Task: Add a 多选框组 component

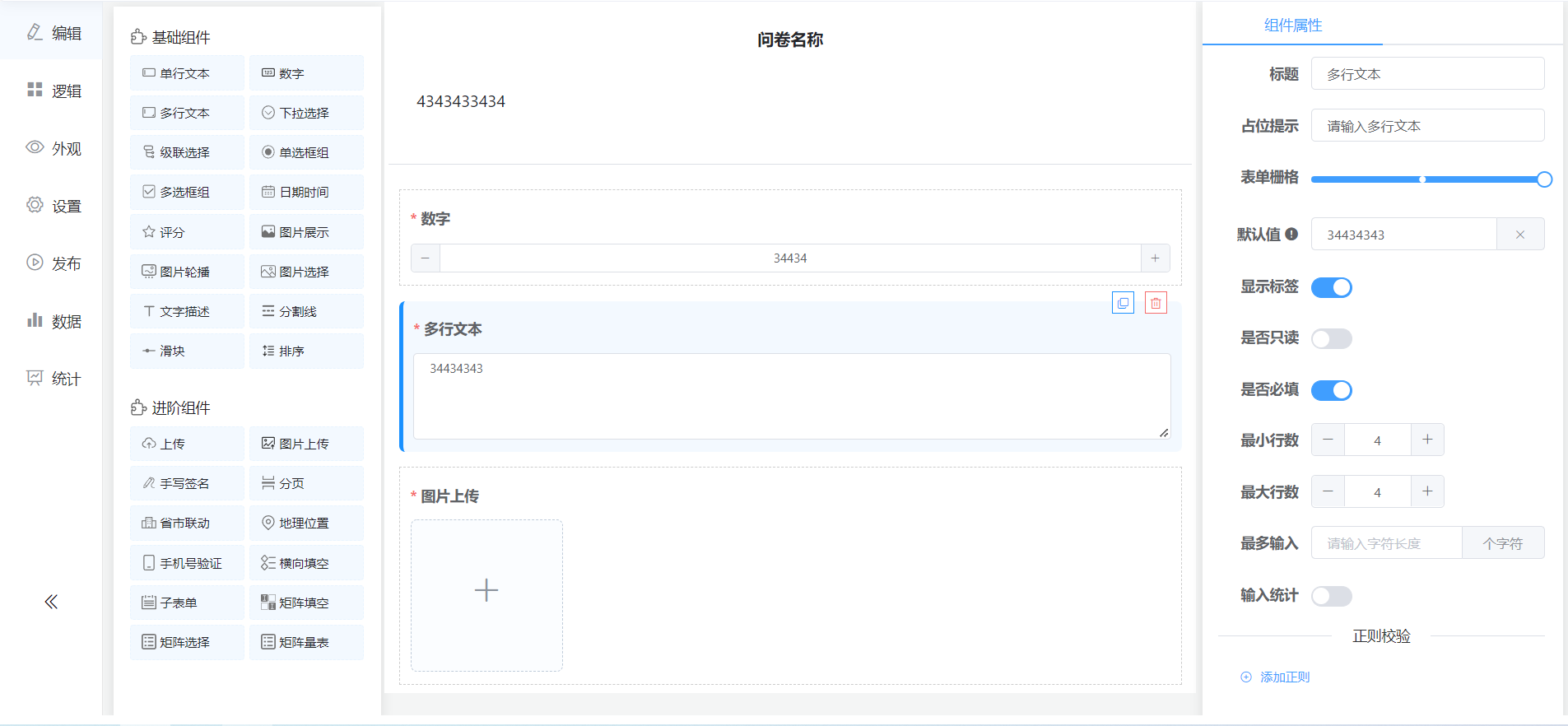Action: point(187,192)
